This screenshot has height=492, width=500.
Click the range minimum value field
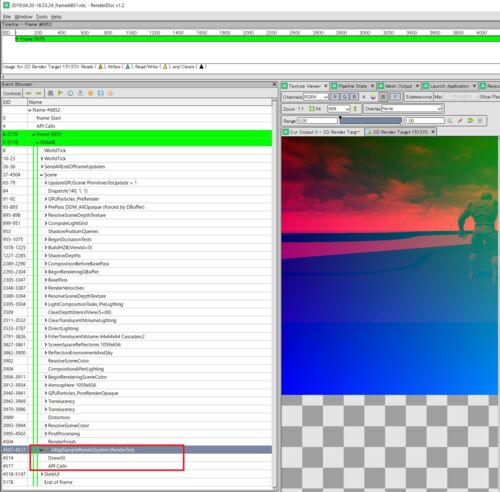(x=317, y=121)
